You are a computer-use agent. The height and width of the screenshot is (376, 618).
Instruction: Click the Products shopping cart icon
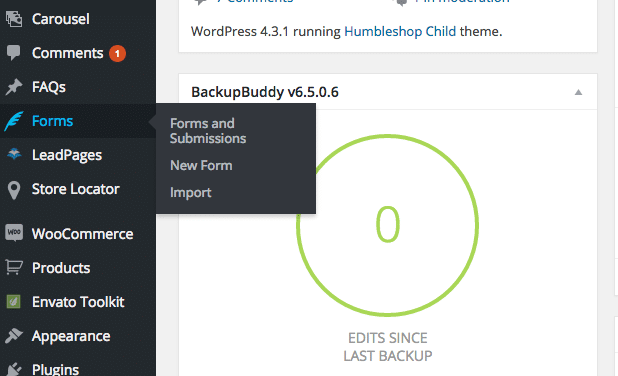click(x=14, y=268)
